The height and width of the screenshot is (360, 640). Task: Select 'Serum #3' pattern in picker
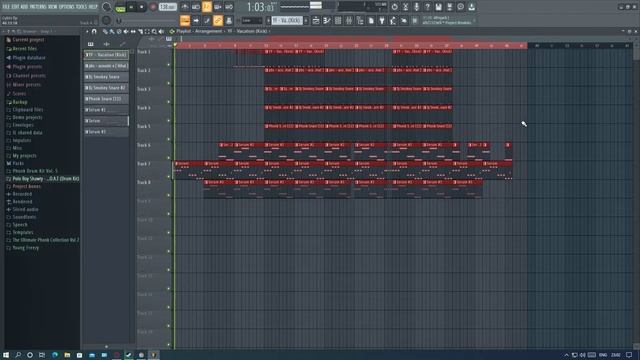[106, 132]
